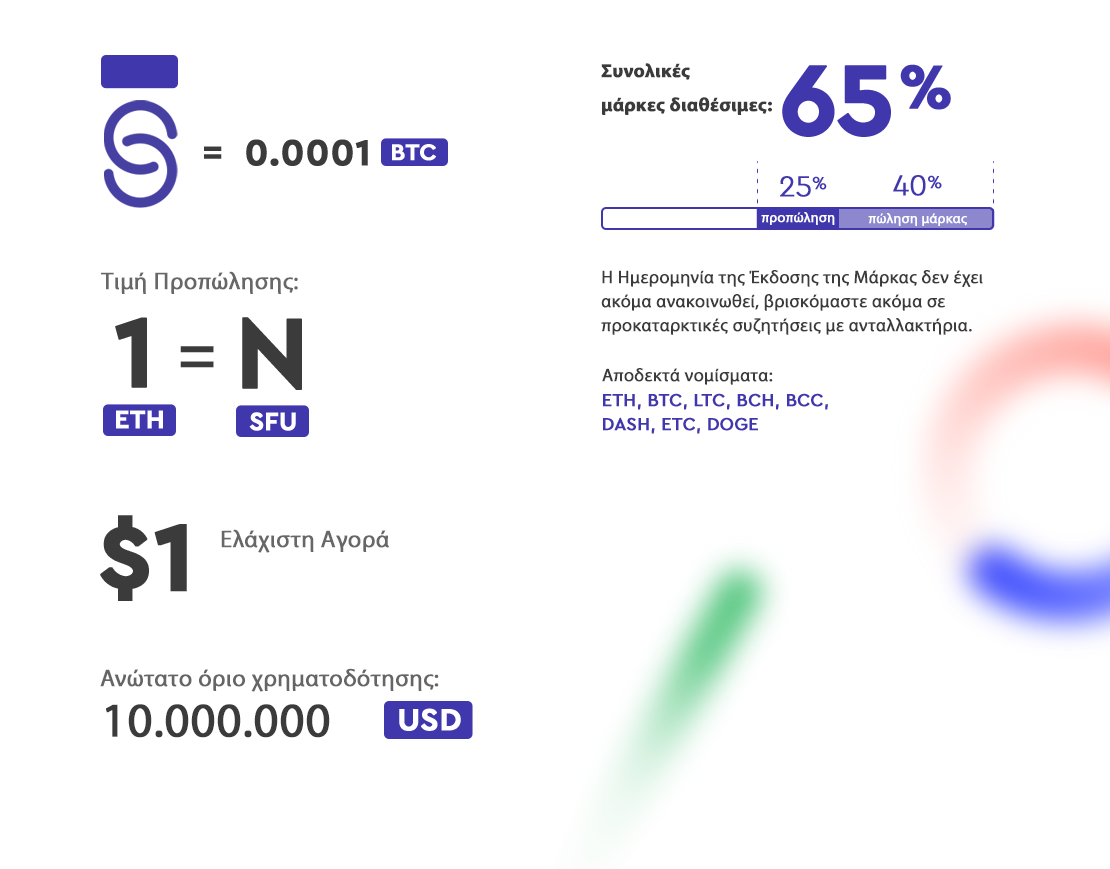Click the empty white portion of the token bar

point(680,219)
